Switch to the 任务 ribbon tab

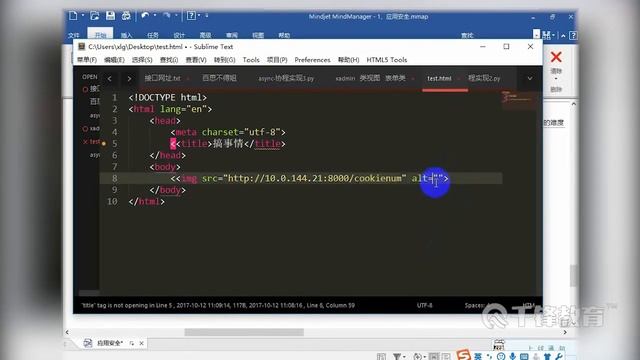153,35
